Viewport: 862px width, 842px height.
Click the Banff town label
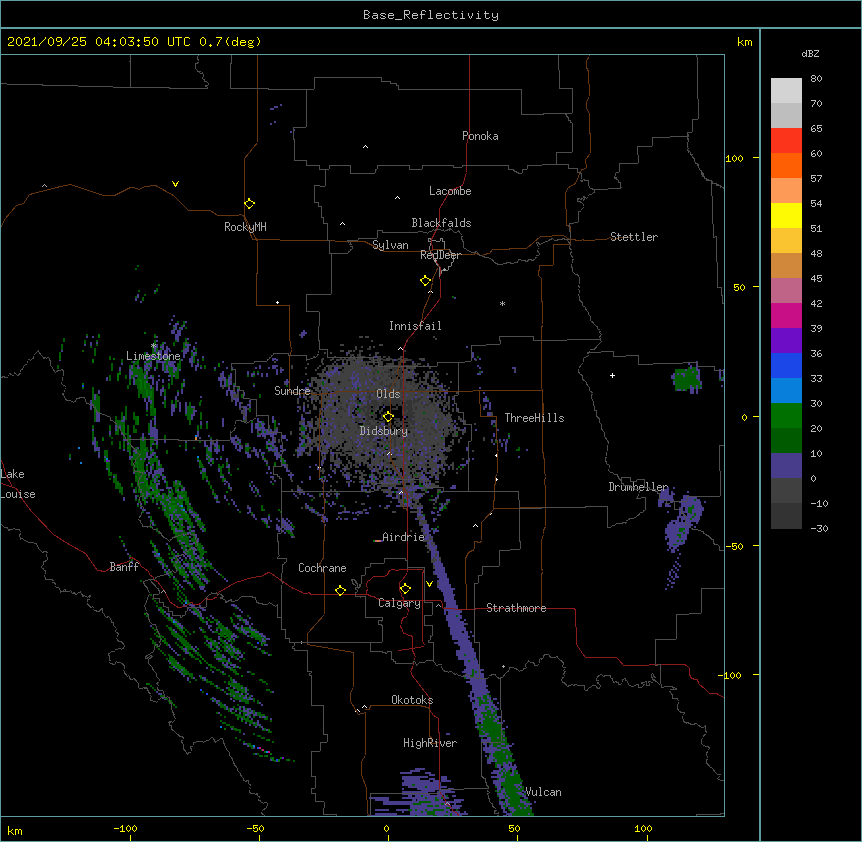click(124, 567)
